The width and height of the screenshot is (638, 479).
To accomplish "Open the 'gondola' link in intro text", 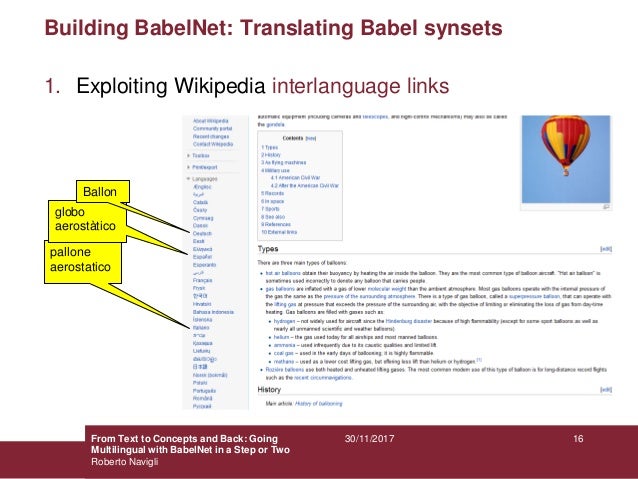I will pos(275,125).
